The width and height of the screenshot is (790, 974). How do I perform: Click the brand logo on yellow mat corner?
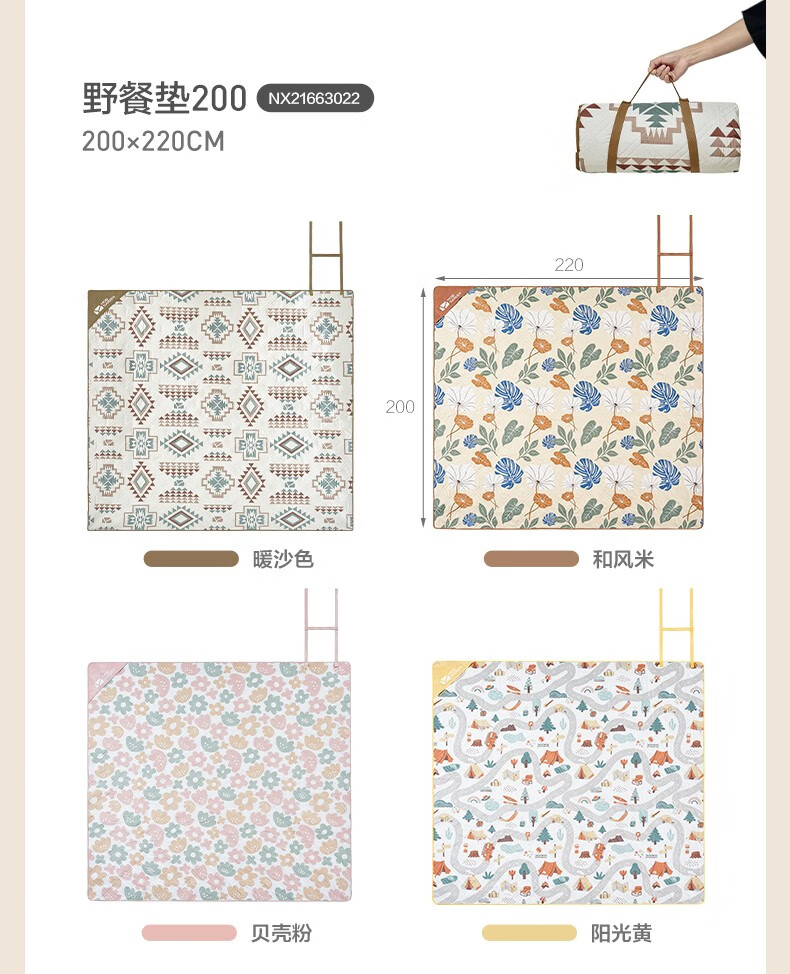(x=448, y=676)
